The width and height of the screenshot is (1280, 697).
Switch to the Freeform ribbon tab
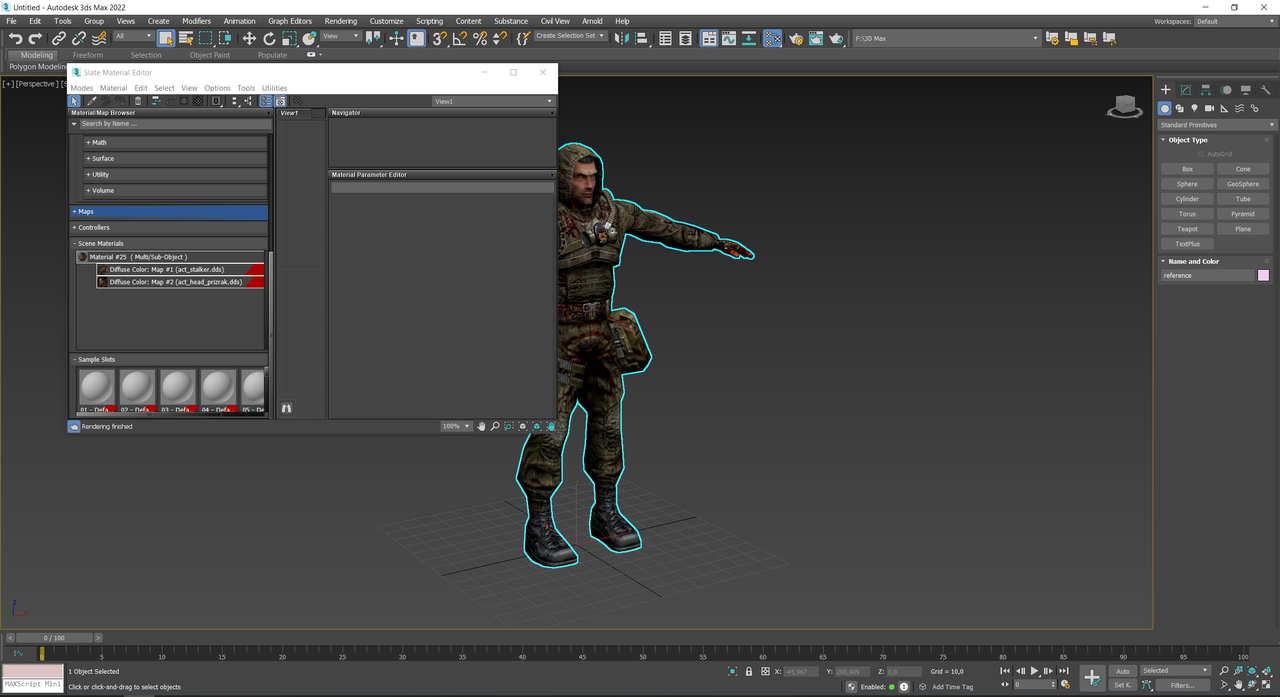coord(87,55)
